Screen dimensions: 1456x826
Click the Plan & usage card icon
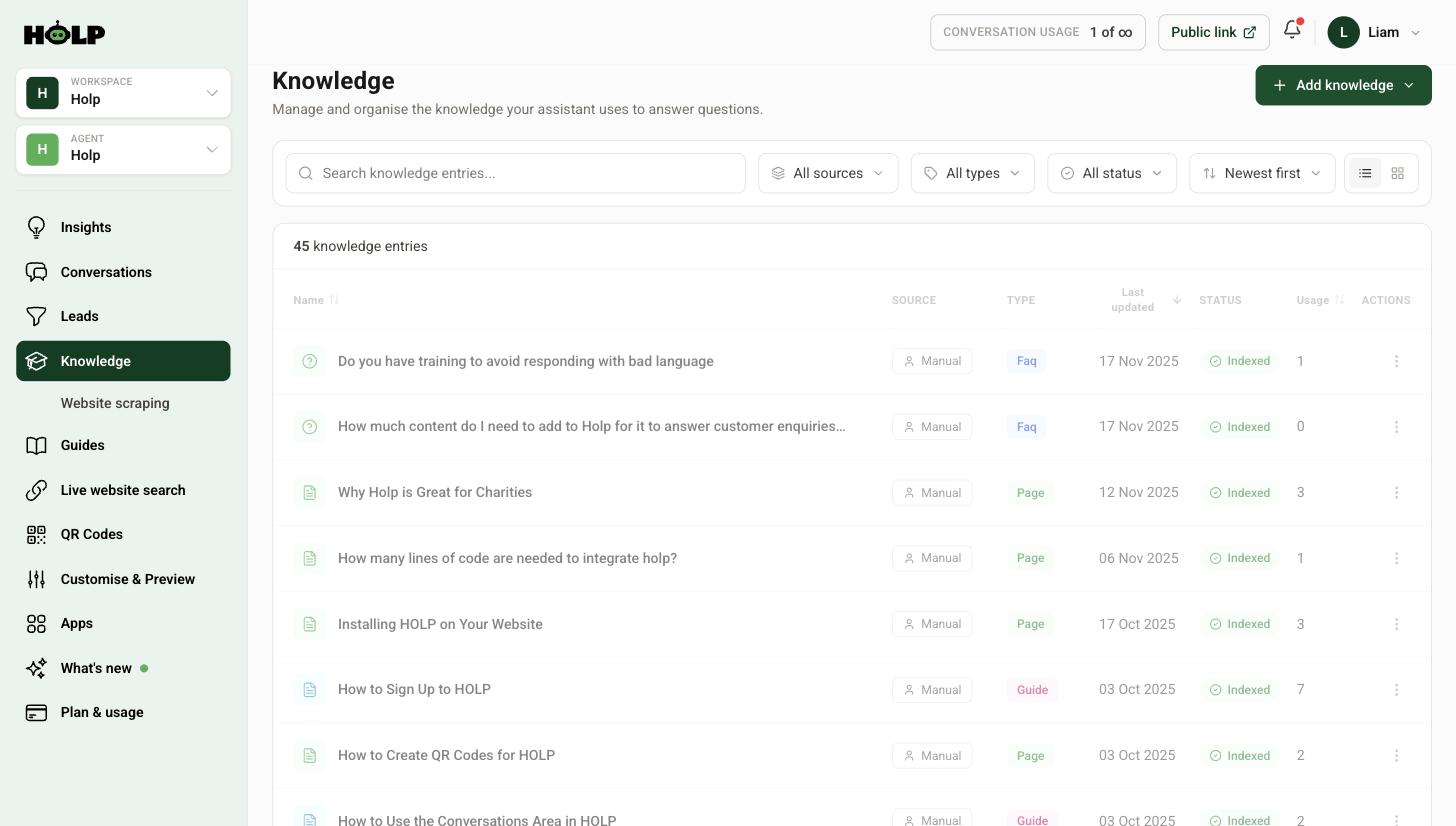tap(36, 712)
